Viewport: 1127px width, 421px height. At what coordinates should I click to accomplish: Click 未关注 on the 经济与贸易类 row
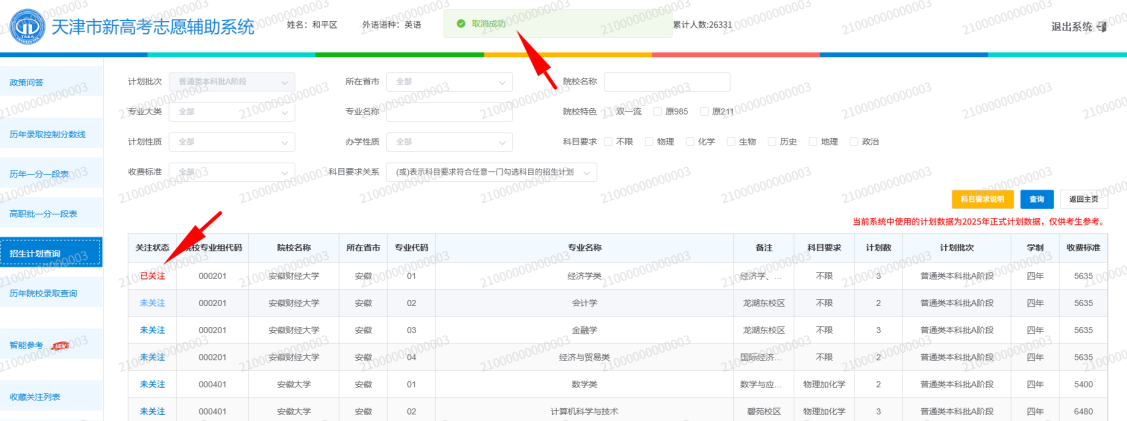[152, 357]
